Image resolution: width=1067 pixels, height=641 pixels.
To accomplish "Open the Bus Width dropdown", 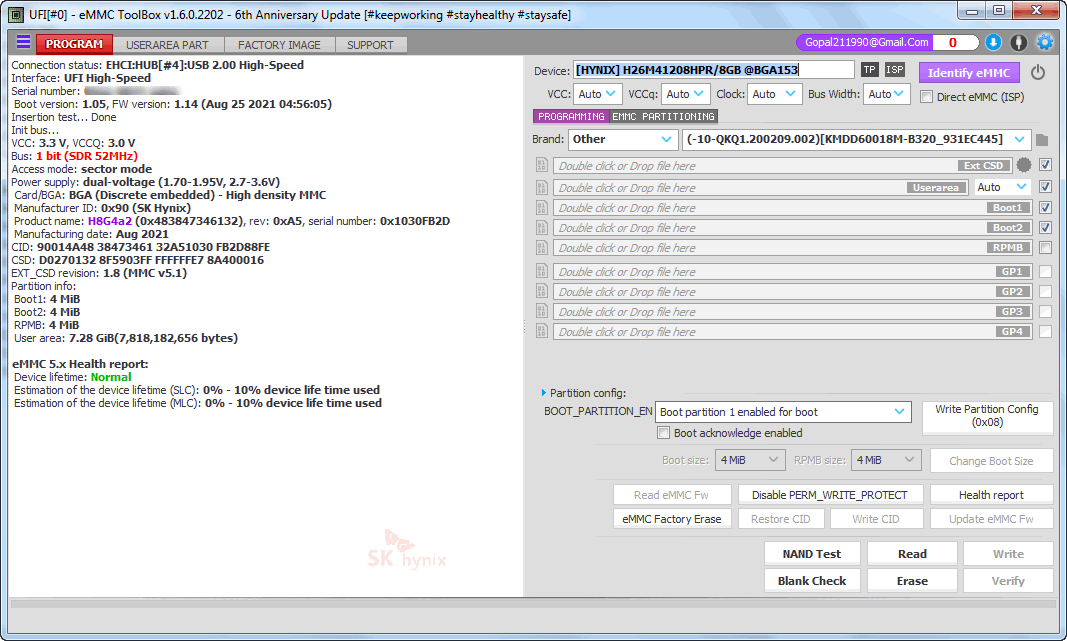I will (887, 94).
